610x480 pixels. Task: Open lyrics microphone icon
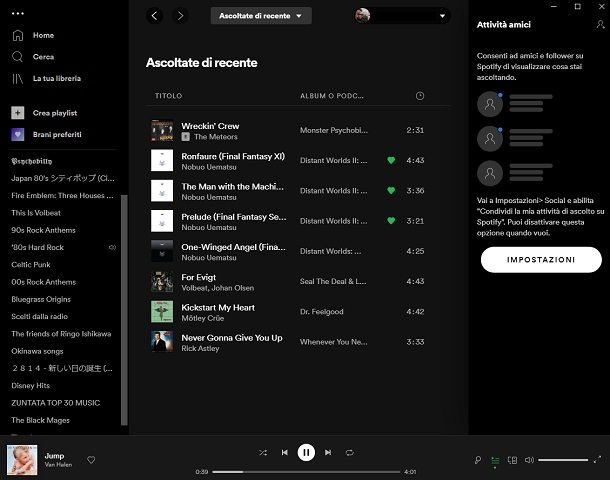pos(478,460)
